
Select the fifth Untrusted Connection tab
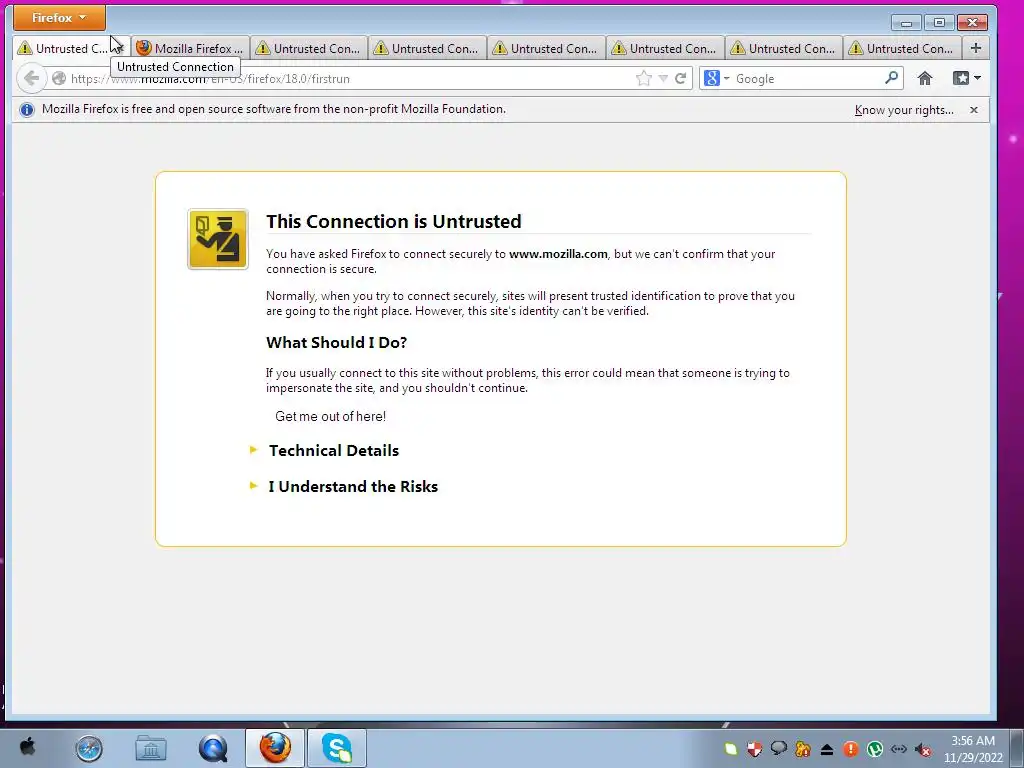[666, 48]
